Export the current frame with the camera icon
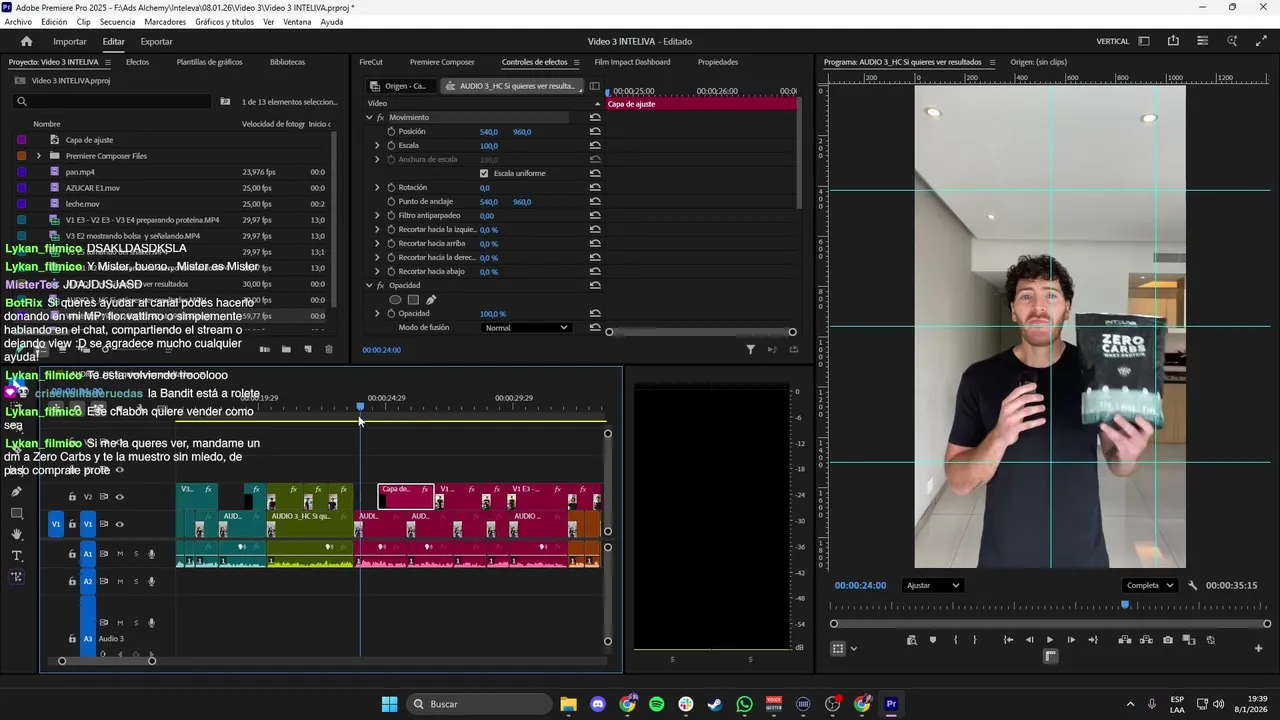1280x720 pixels. coord(1168,640)
